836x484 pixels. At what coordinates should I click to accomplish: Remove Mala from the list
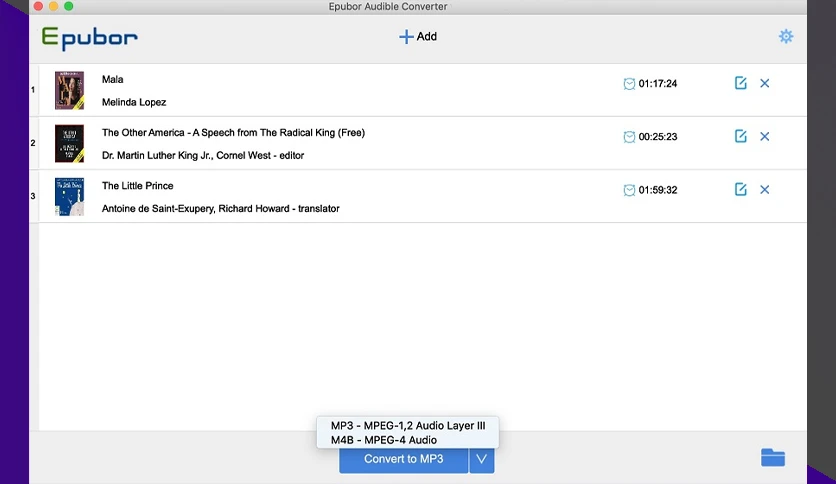(x=765, y=83)
